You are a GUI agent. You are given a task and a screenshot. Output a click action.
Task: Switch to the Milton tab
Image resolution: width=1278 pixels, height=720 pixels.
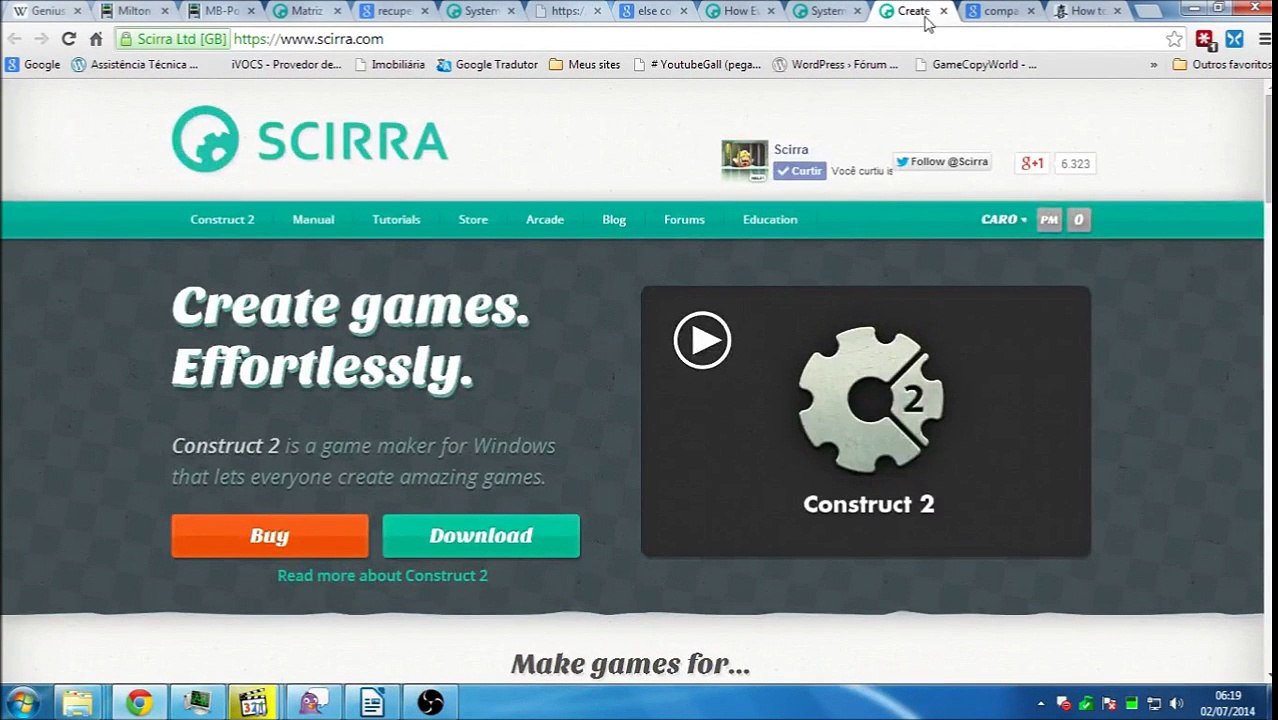(134, 11)
